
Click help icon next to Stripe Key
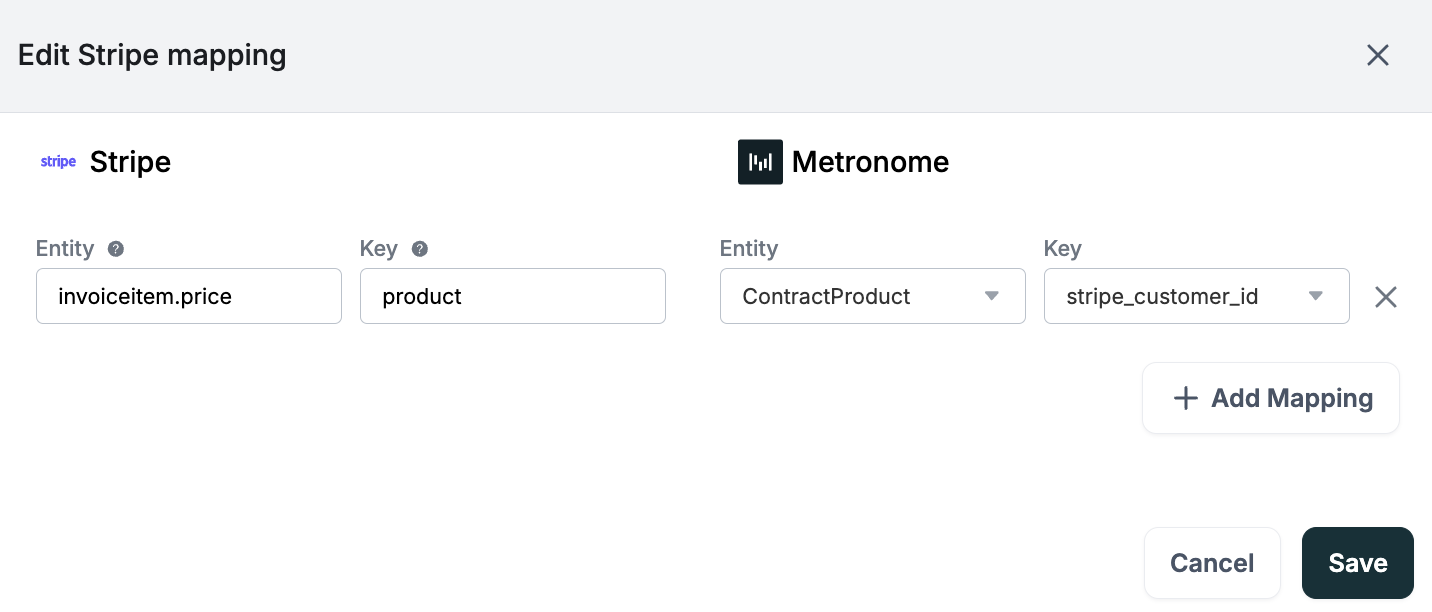pyautogui.click(x=420, y=249)
